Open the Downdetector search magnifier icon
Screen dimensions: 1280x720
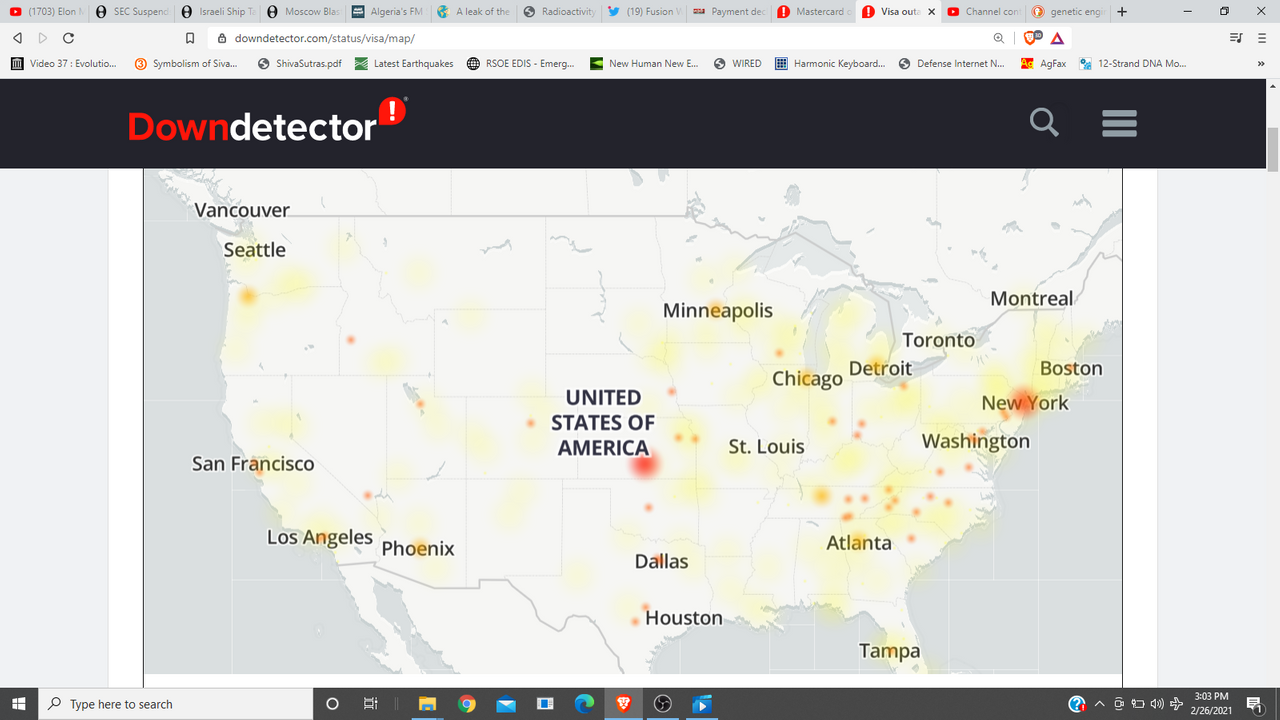1044,123
